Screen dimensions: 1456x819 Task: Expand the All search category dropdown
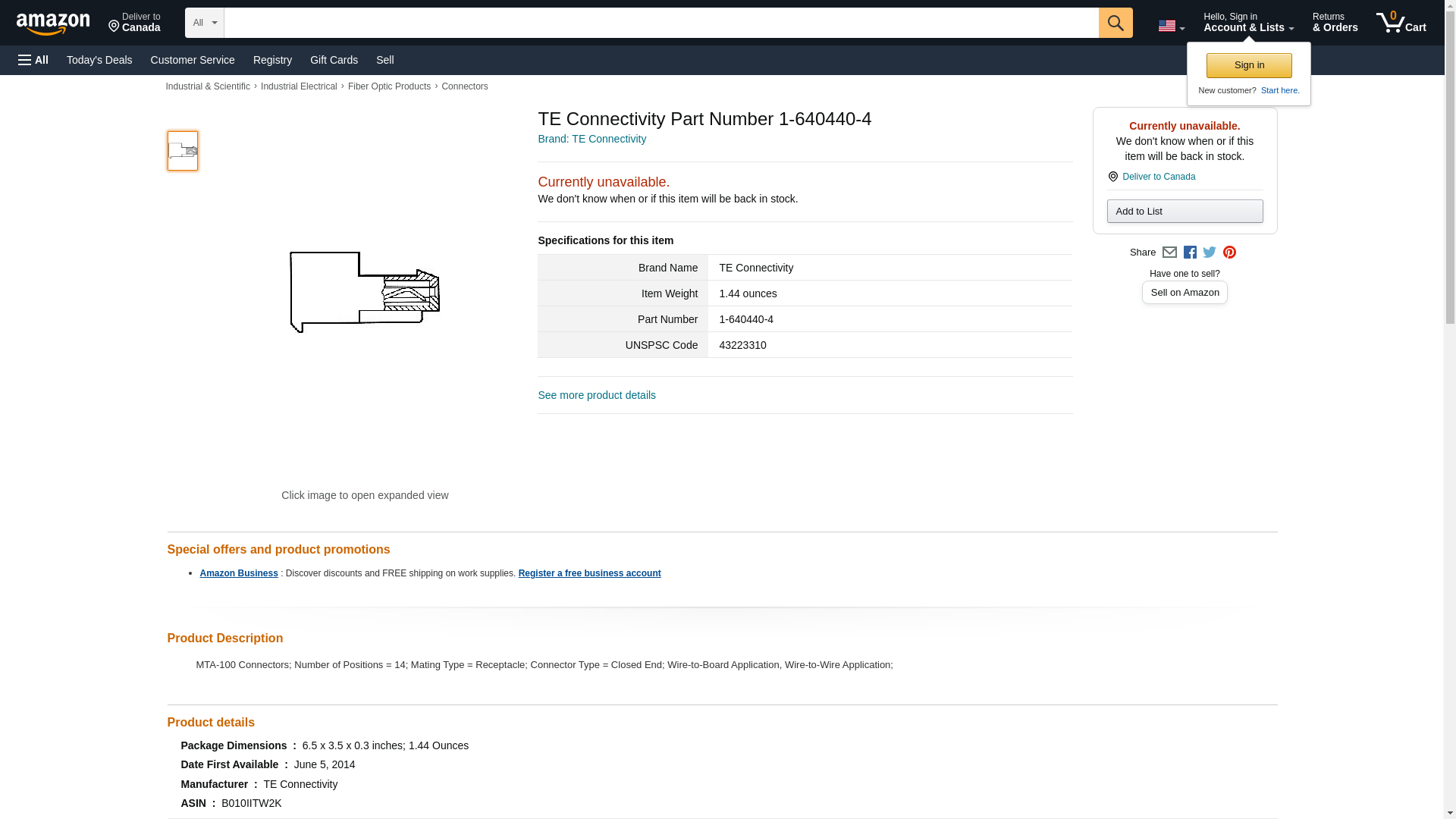click(204, 23)
